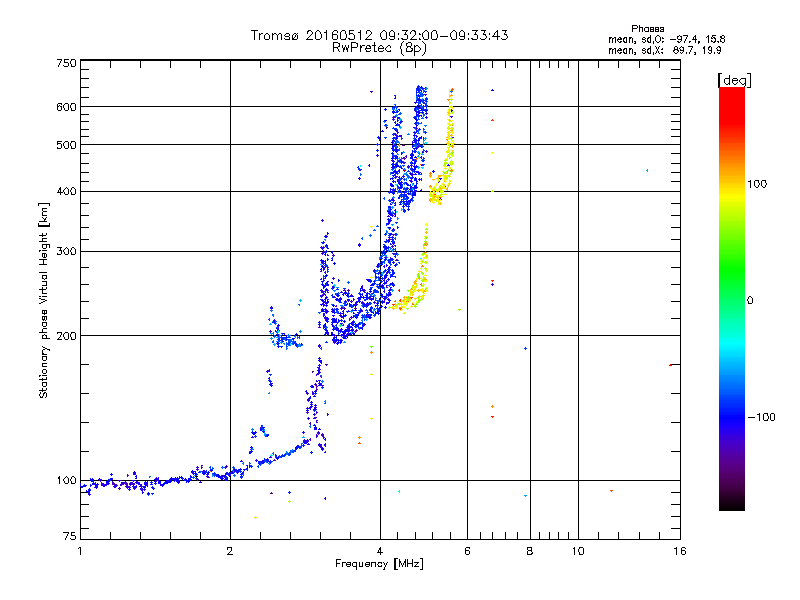Click frequency axis tick label "4"
This screenshot has width=800, height=600.
click(x=380, y=551)
